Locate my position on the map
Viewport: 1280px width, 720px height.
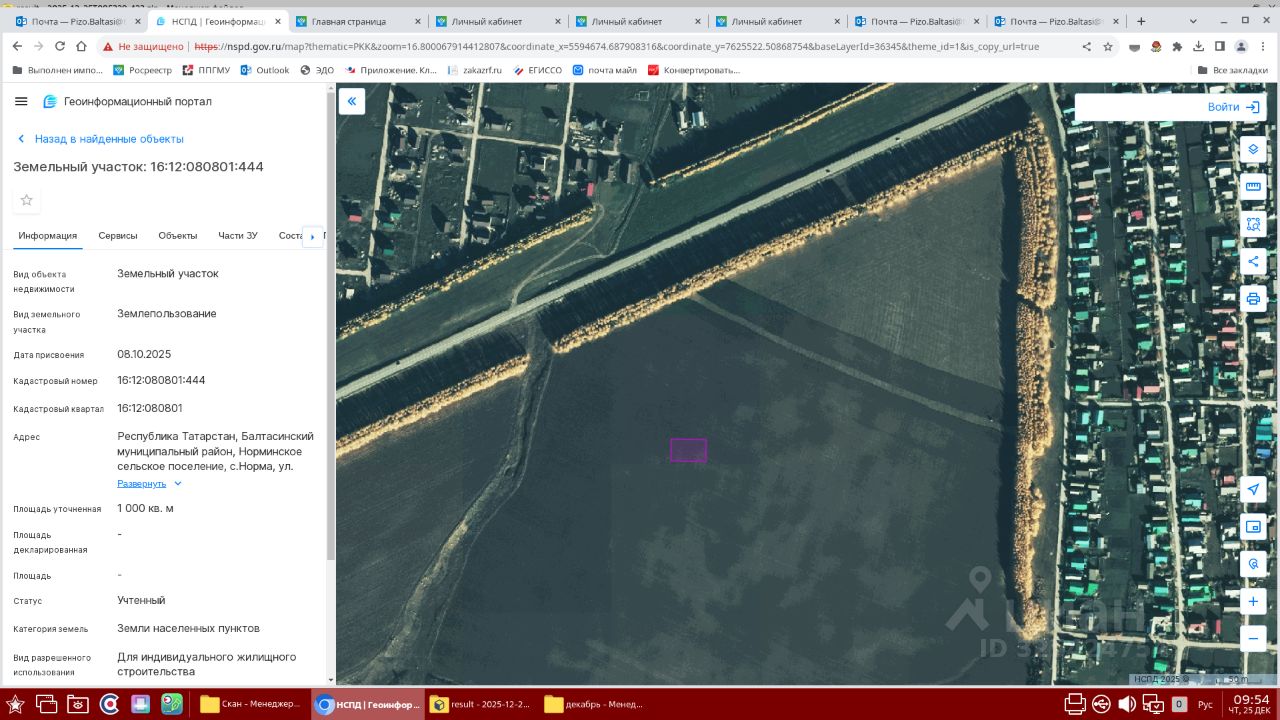pos(1253,489)
